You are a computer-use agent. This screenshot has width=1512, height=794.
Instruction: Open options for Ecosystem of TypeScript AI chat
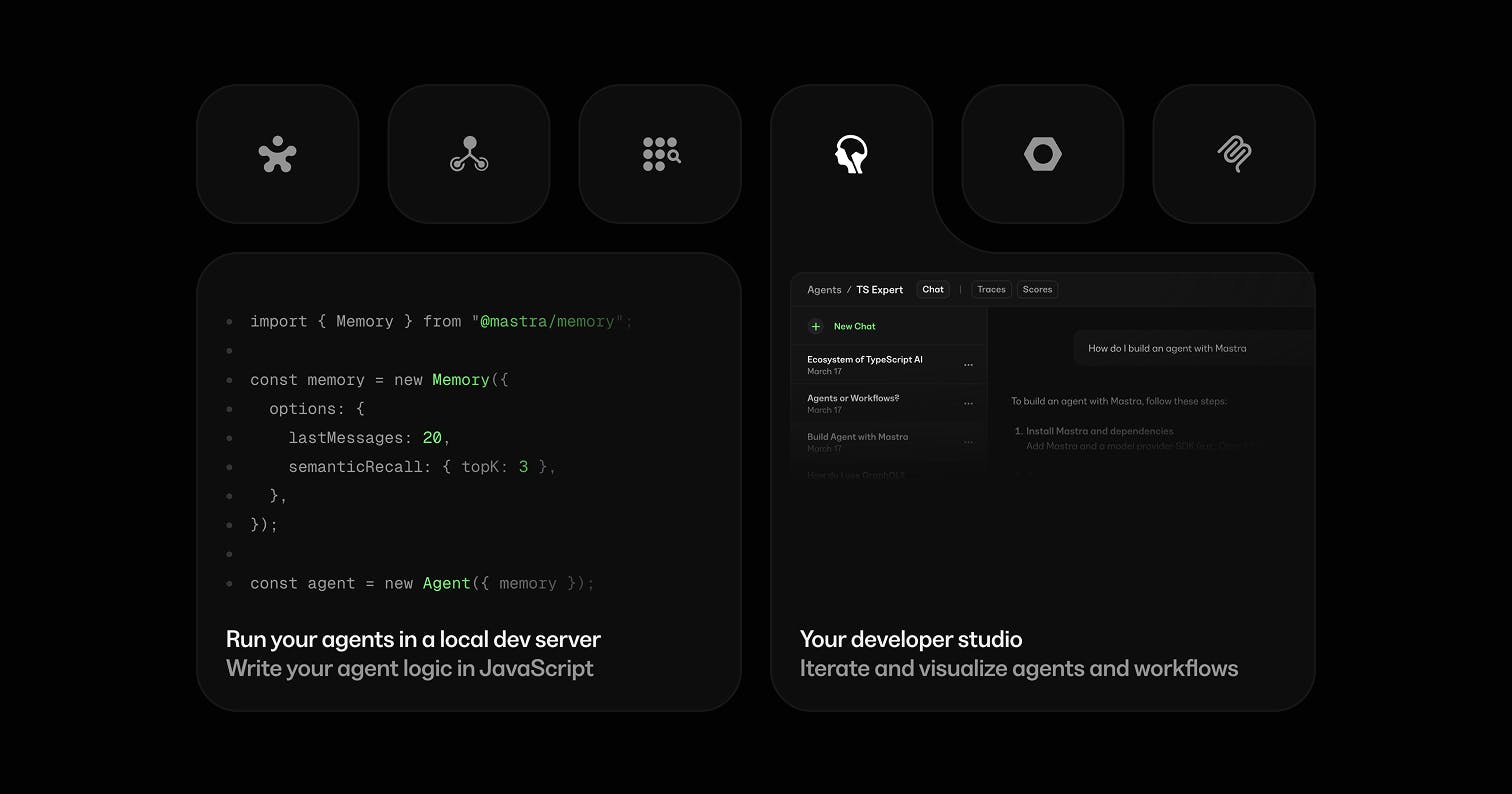968,365
